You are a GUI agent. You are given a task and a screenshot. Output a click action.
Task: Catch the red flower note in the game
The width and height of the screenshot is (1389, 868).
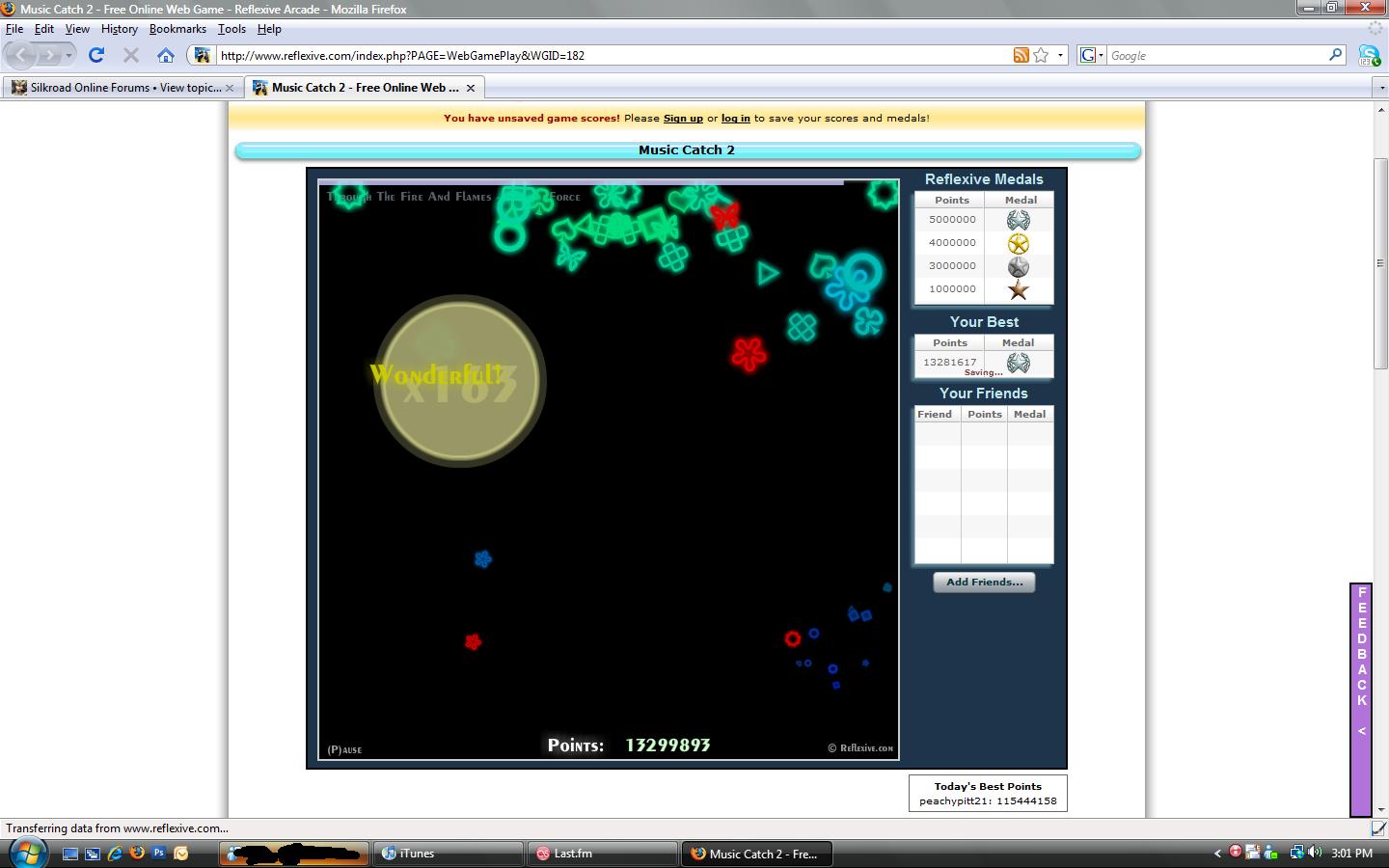coord(749,353)
